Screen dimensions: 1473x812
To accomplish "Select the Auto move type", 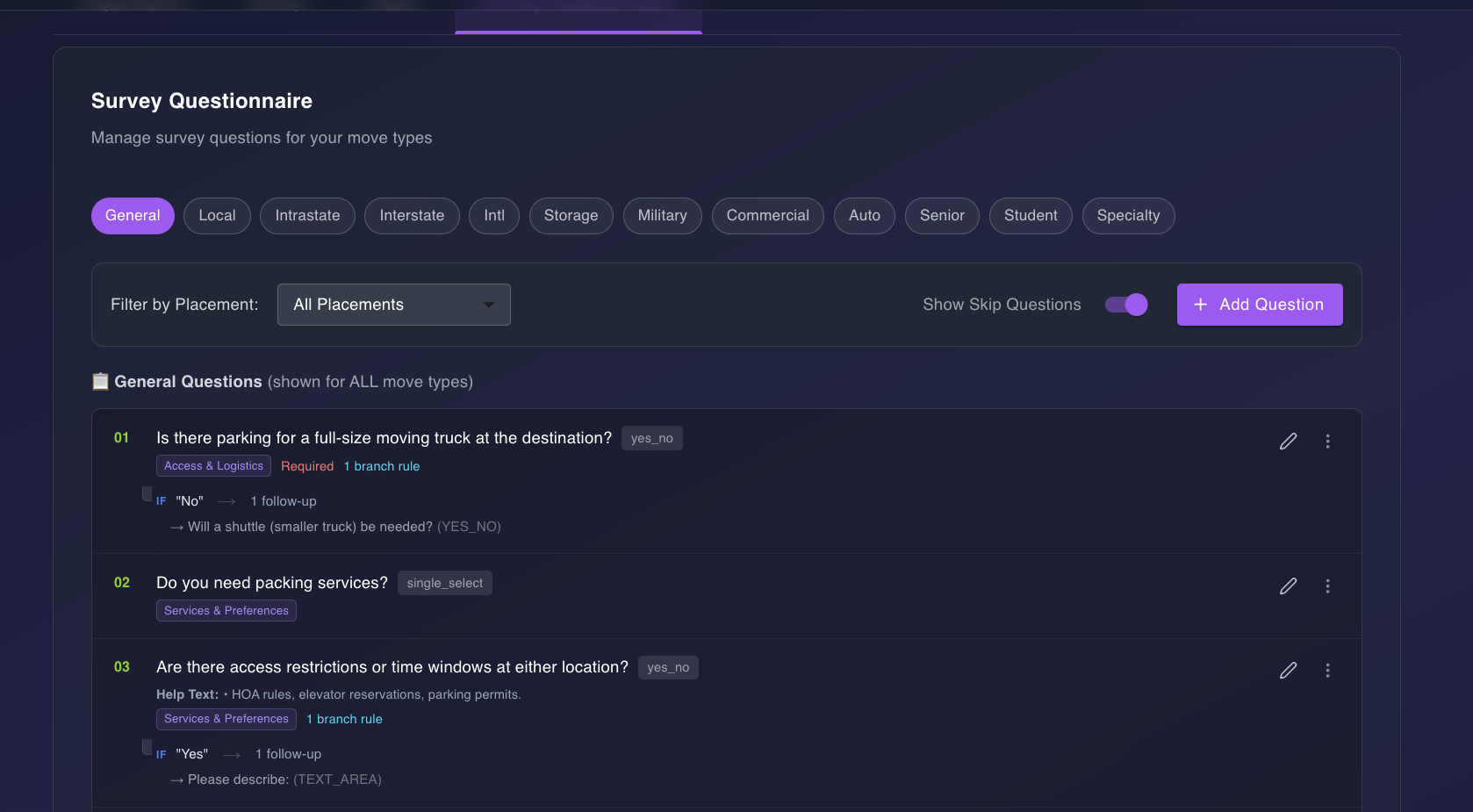I will coord(865,216).
